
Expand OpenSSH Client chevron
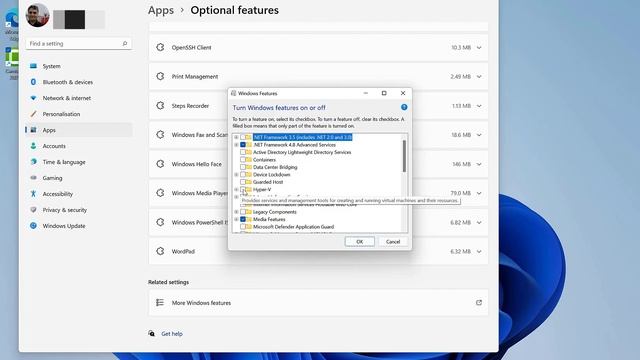coord(479,48)
